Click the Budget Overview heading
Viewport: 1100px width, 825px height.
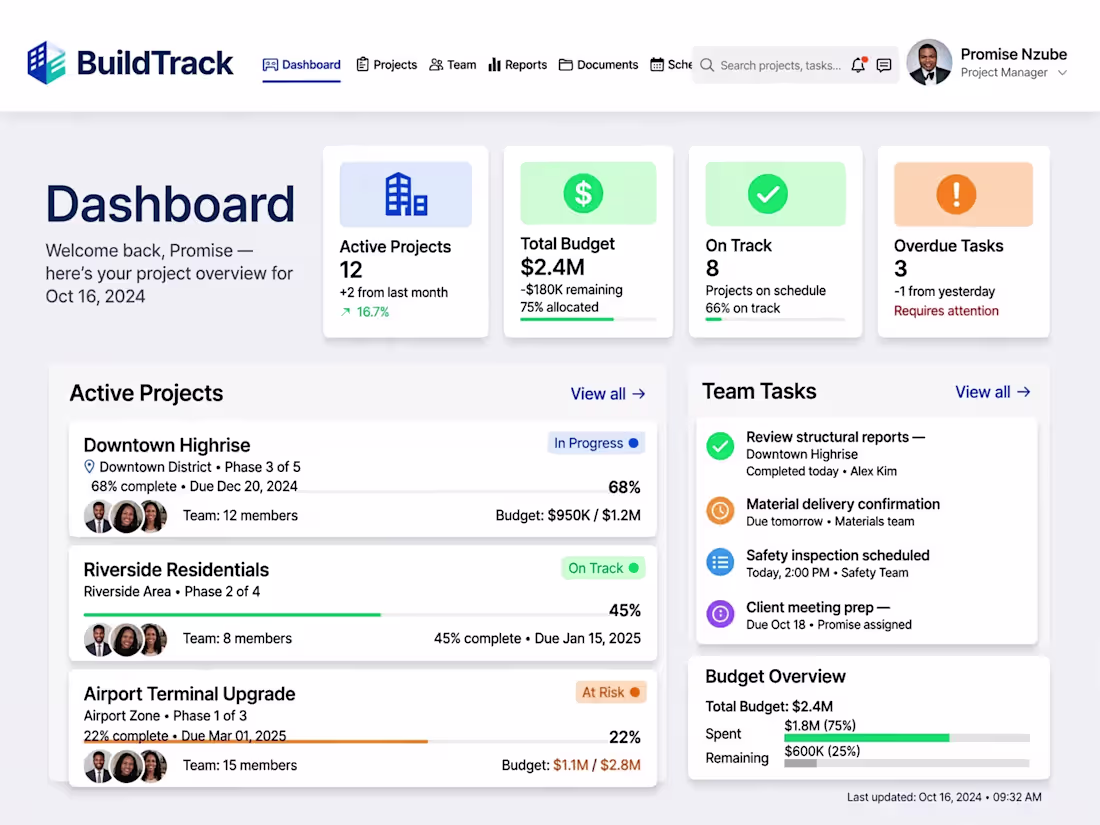[x=775, y=676]
